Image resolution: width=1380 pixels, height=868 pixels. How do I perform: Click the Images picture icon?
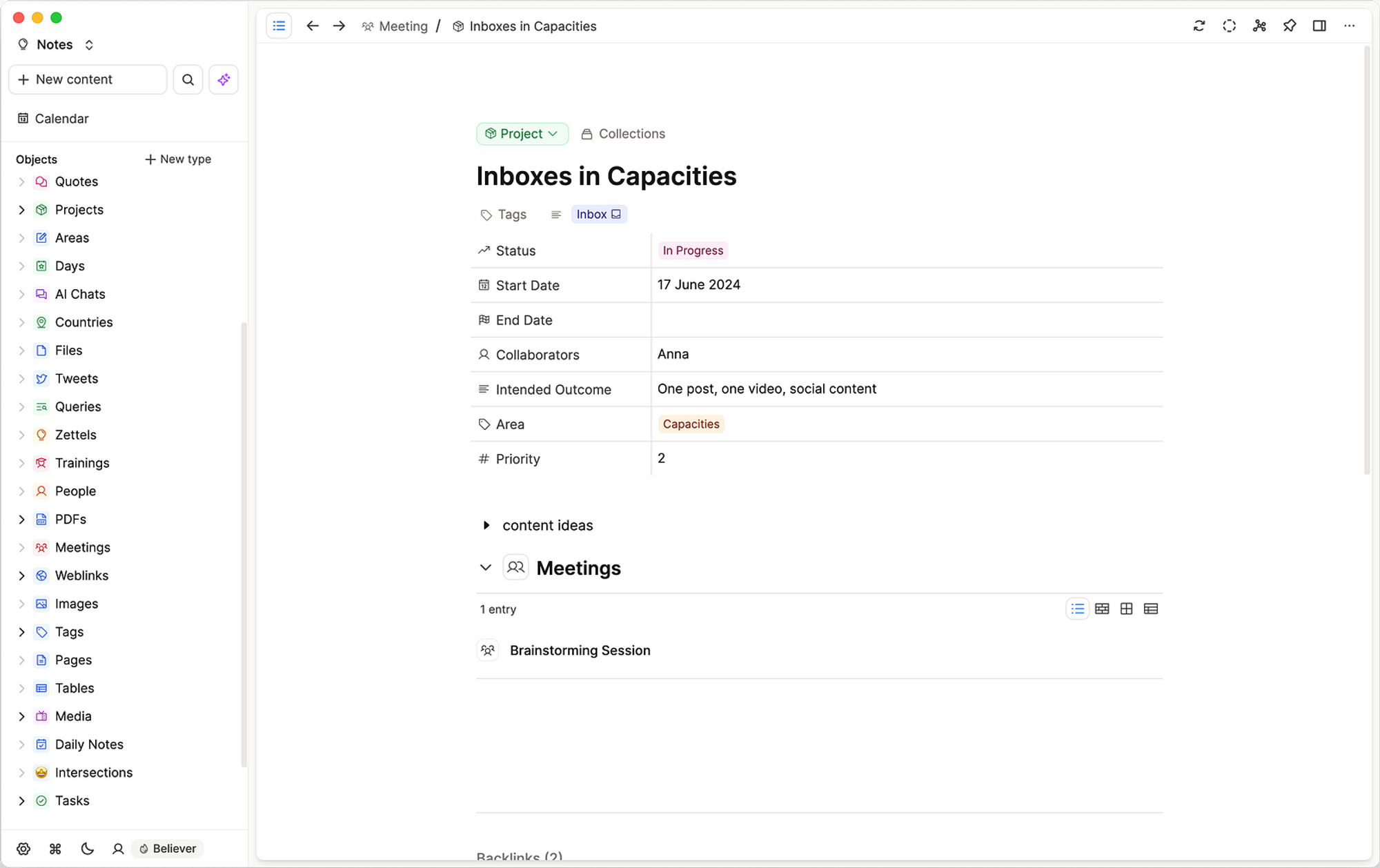coord(41,604)
